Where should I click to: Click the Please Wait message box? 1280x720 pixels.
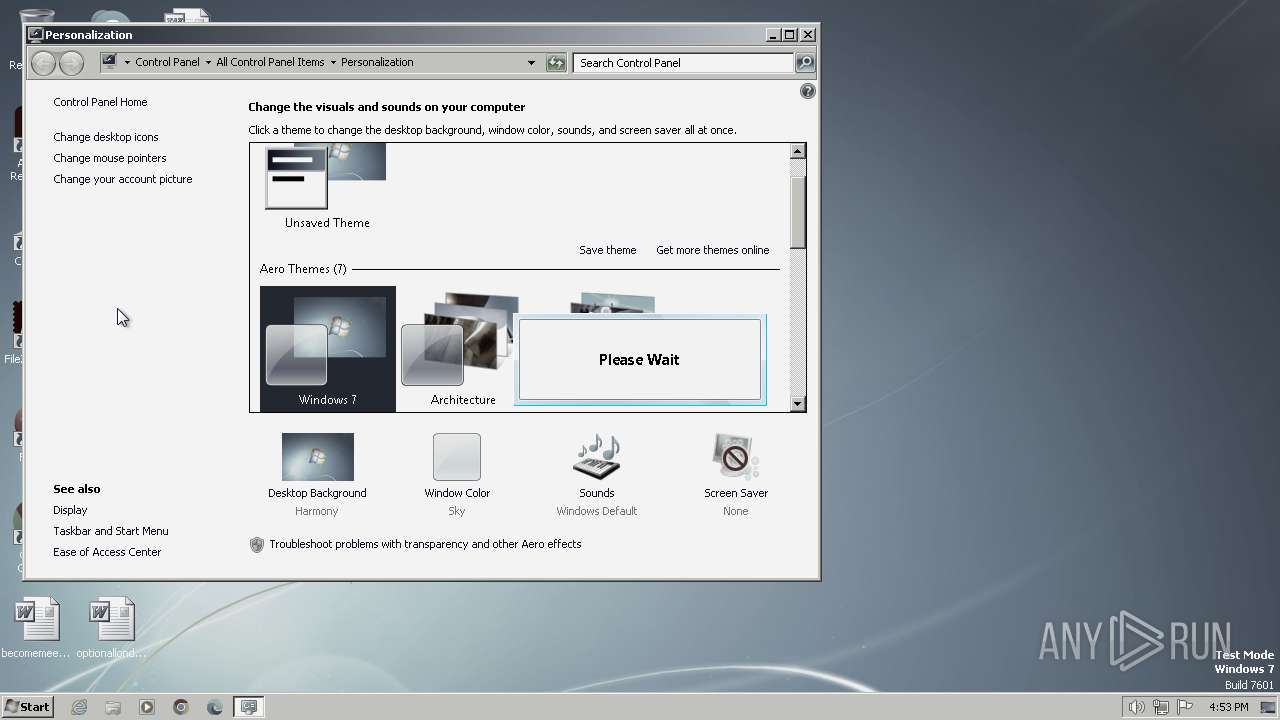[640, 360]
